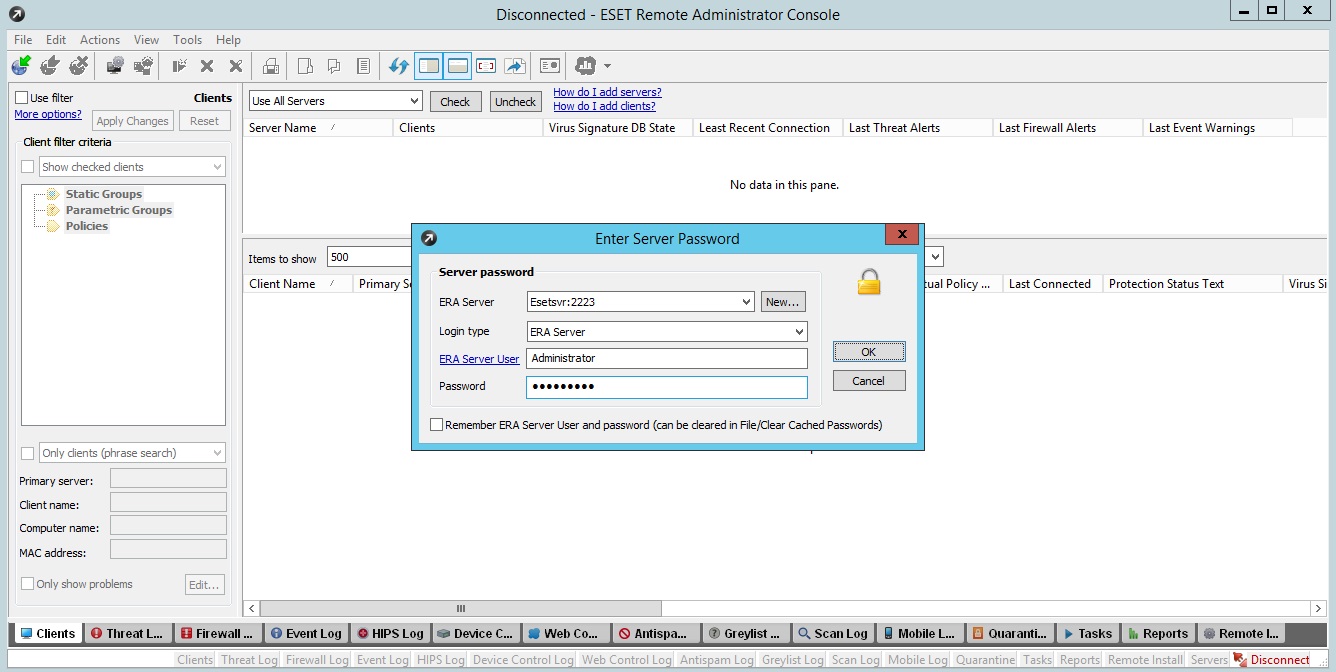Viewport: 1336px width, 672px height.
Task: Click the blue arrow export icon
Action: click(x=515, y=66)
